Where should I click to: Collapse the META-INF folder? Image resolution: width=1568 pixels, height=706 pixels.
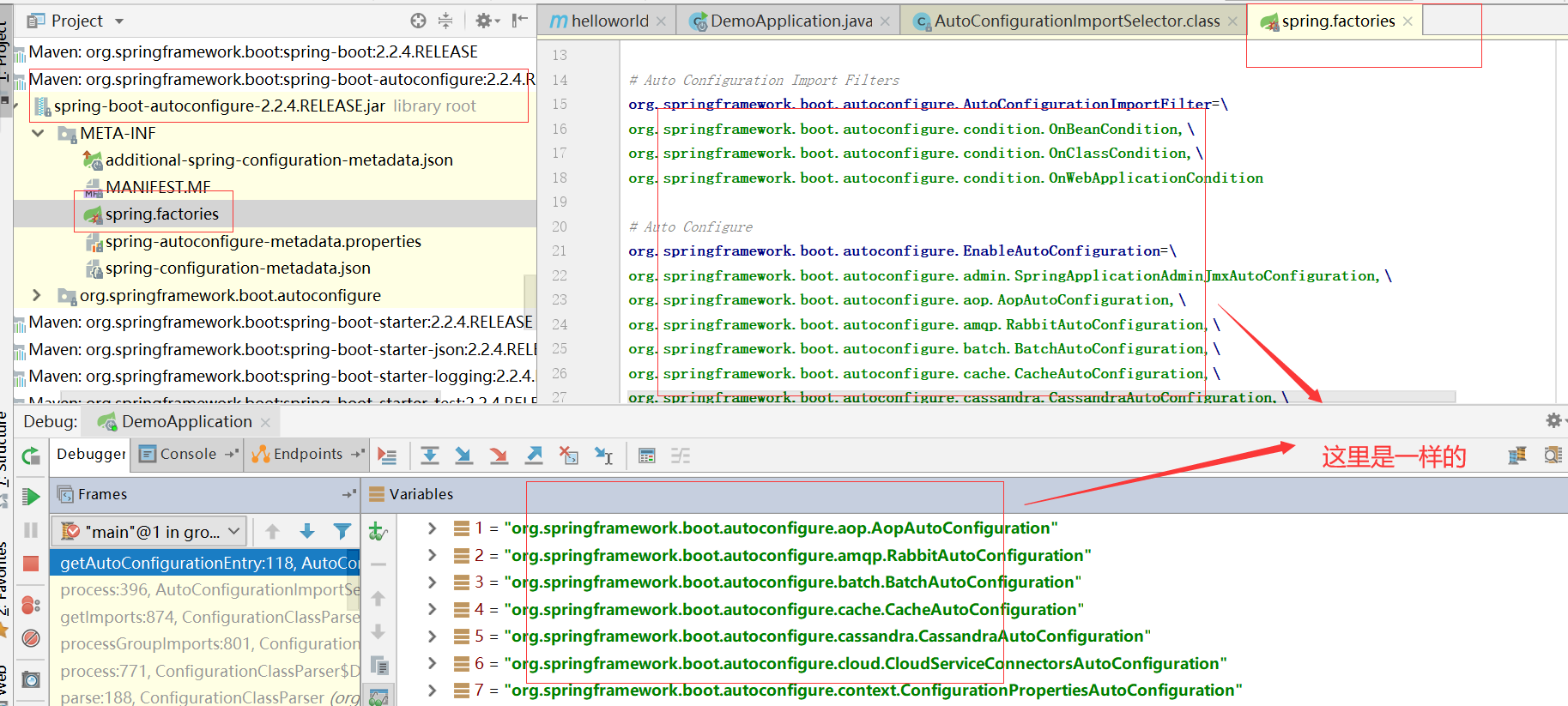38,133
